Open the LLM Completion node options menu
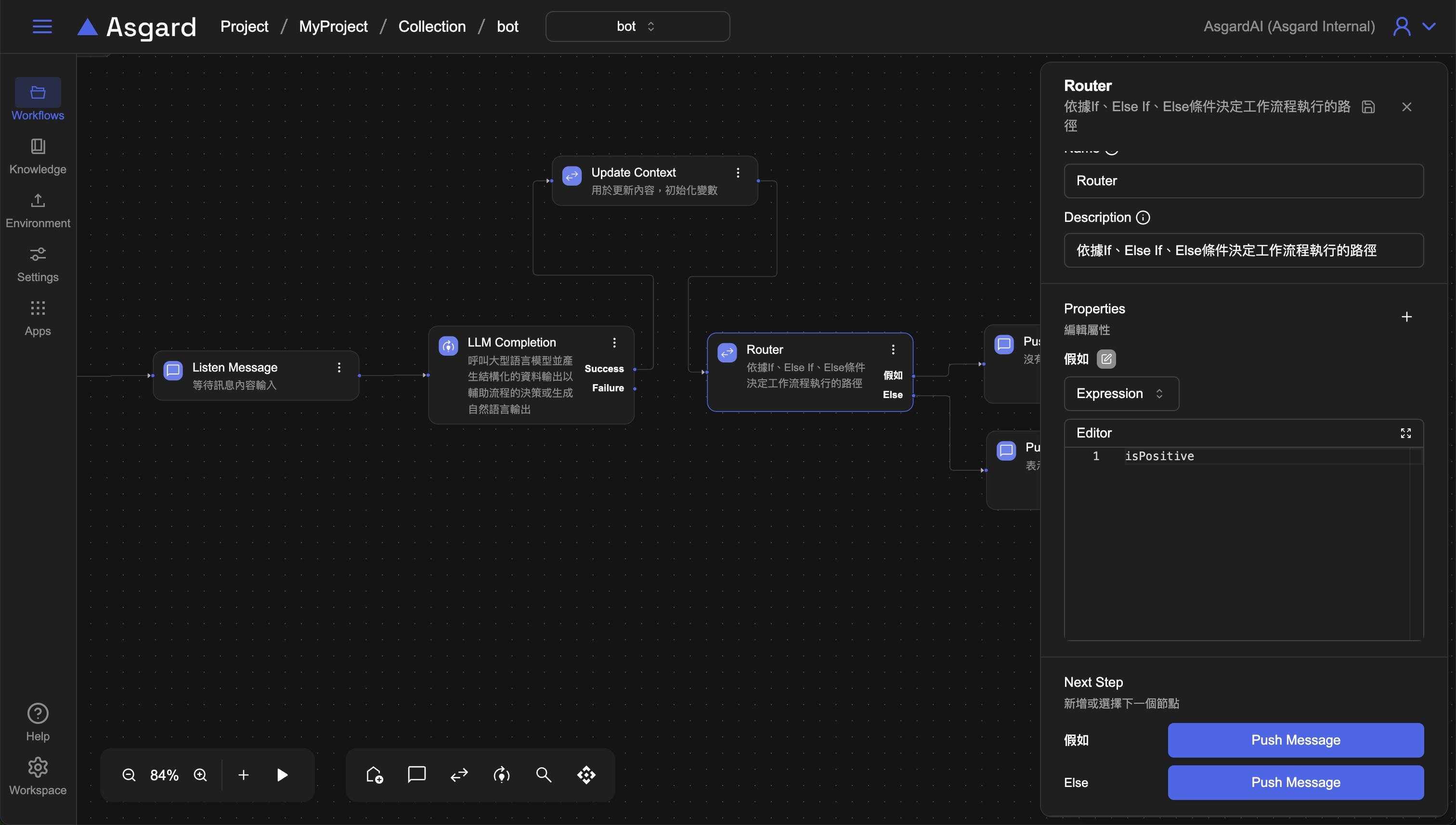The height and width of the screenshot is (825, 1456). (x=614, y=342)
